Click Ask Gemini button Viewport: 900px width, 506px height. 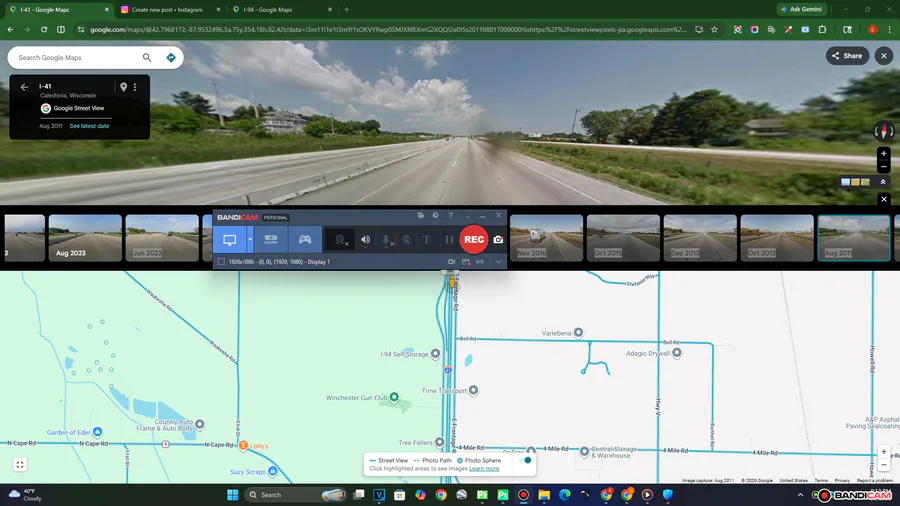click(x=802, y=9)
